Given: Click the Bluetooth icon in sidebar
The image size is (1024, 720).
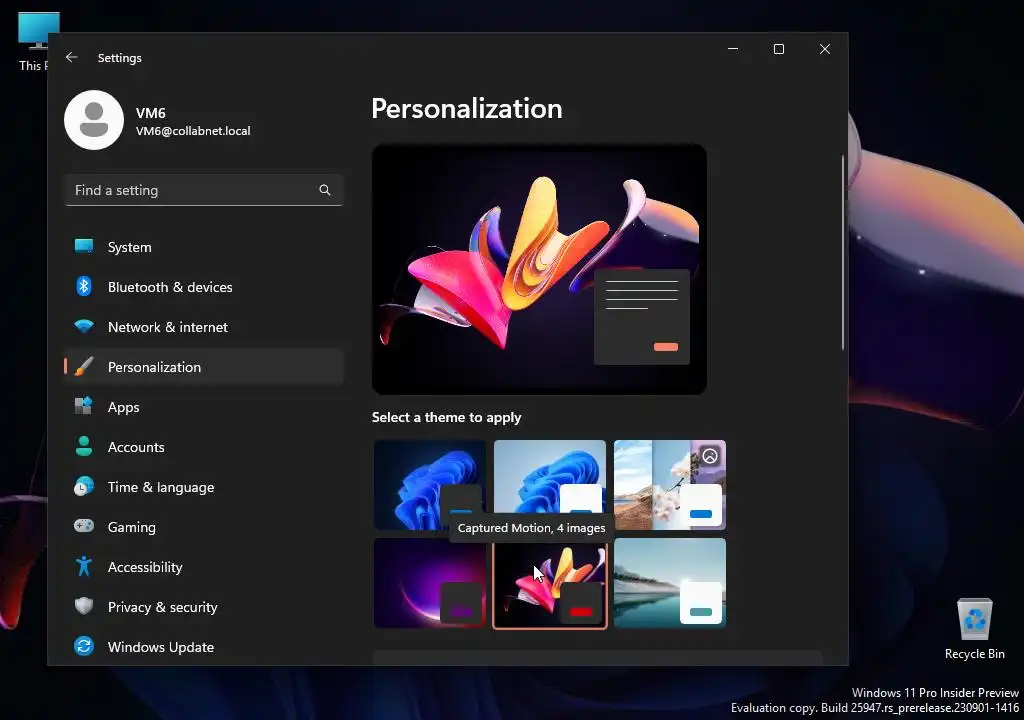Looking at the screenshot, I should click(84, 286).
